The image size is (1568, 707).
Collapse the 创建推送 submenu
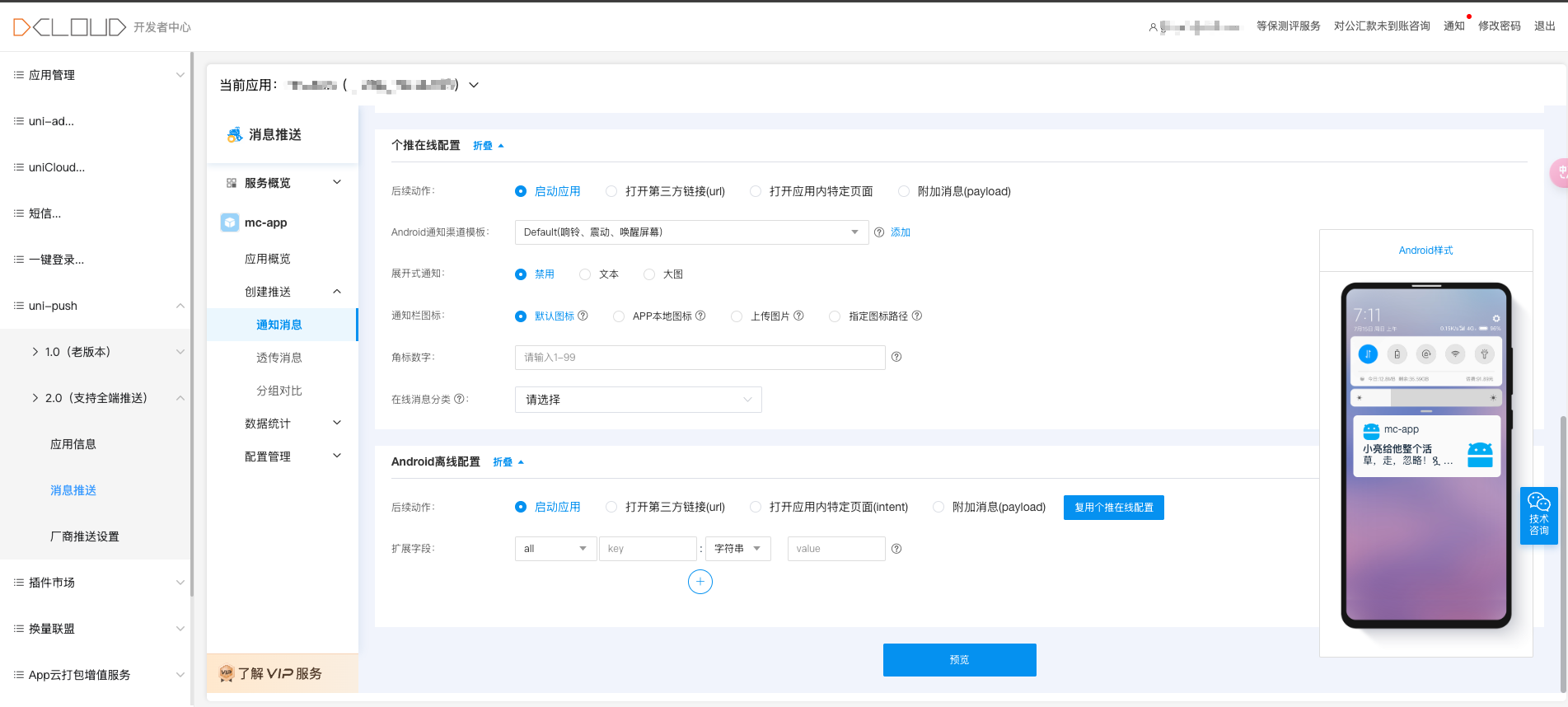click(x=337, y=292)
